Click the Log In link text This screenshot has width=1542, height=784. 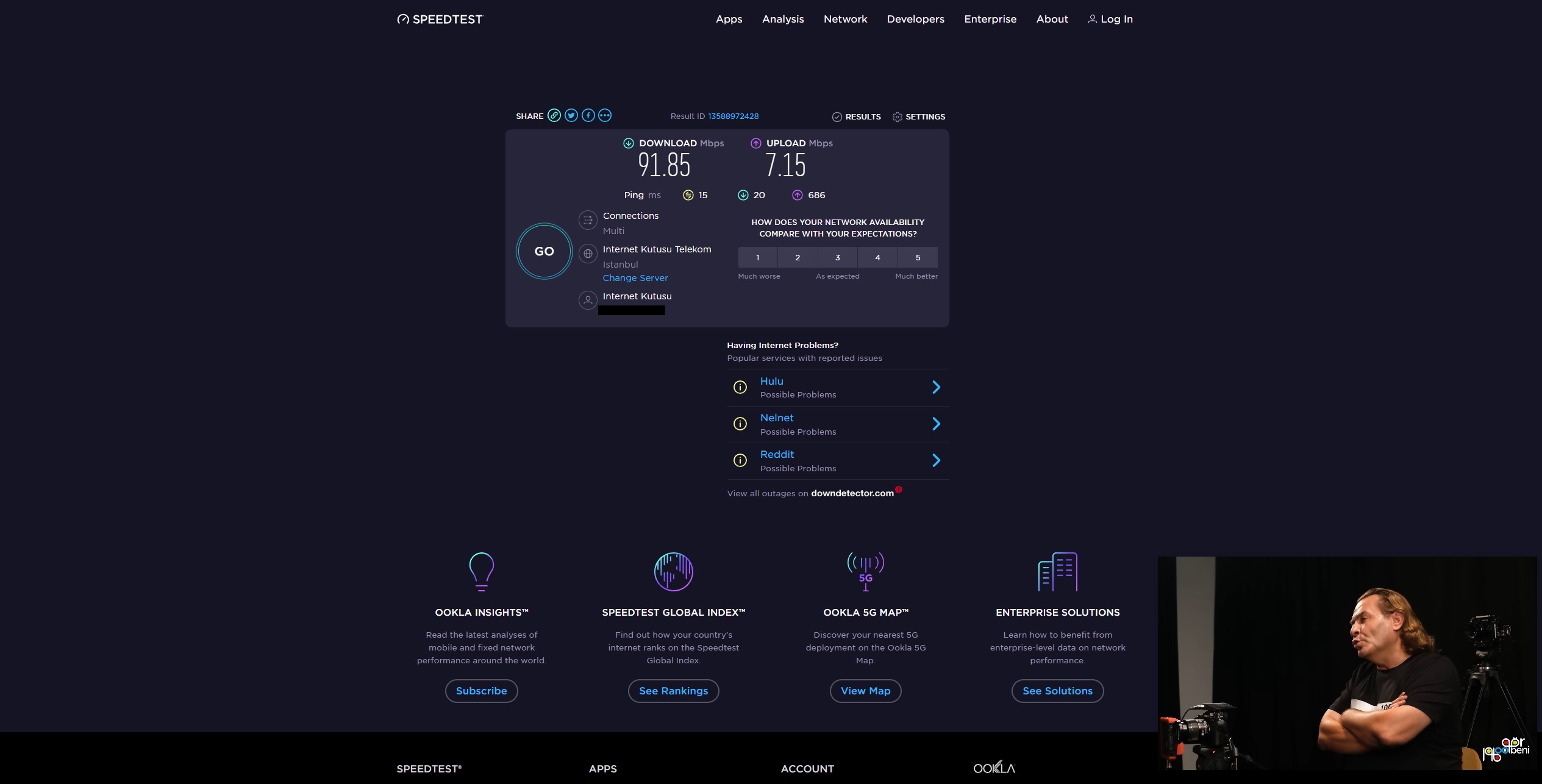(x=1116, y=19)
